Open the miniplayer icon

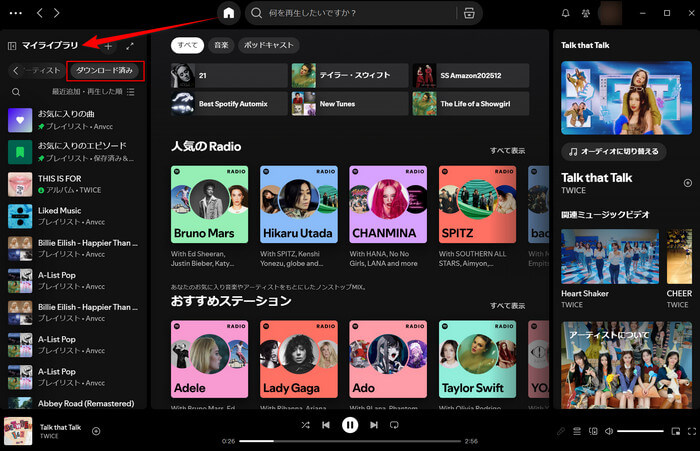click(x=676, y=431)
